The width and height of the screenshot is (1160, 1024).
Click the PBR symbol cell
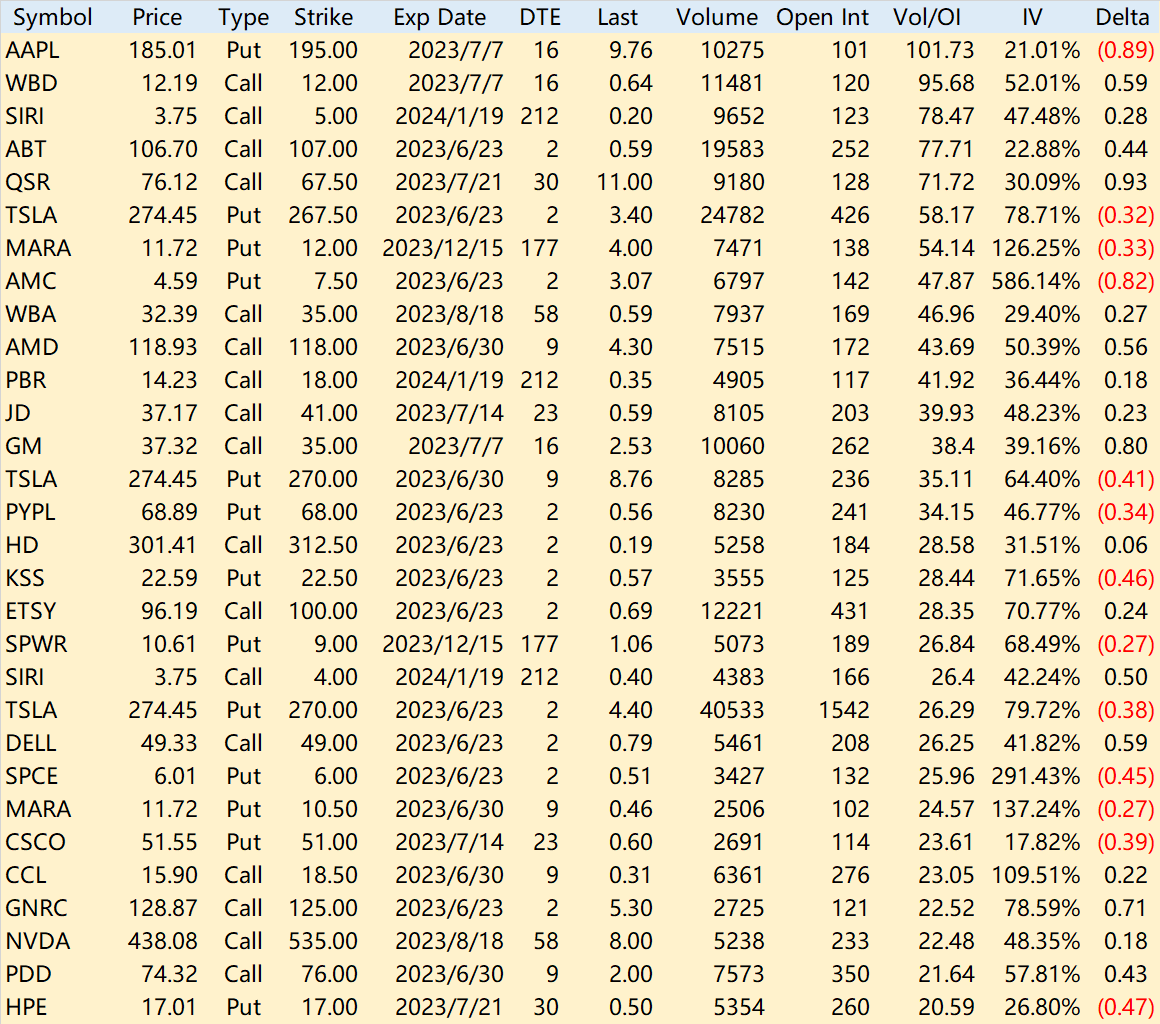point(26,380)
